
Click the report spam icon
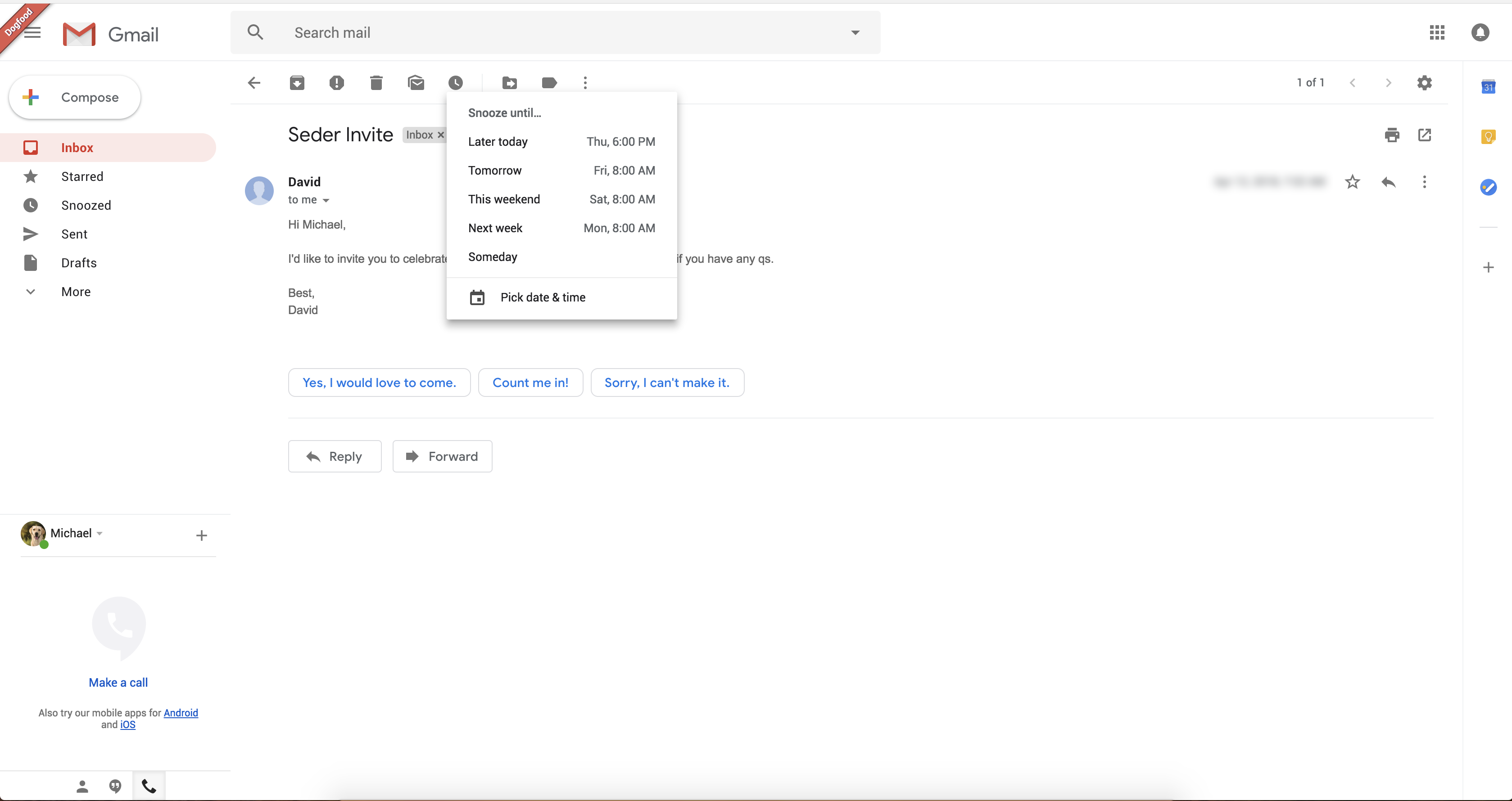pos(337,83)
